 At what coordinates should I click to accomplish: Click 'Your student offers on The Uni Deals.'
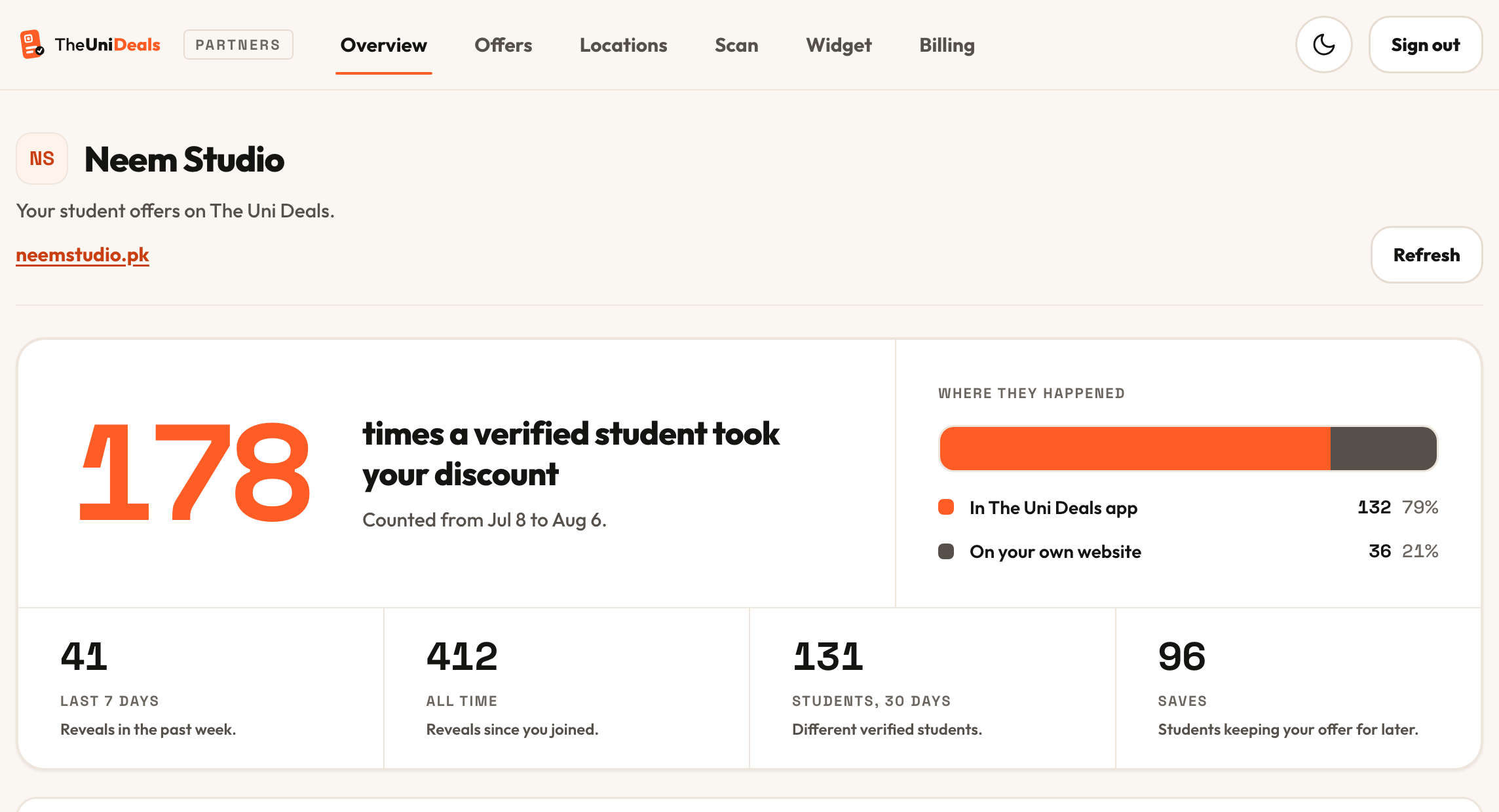(175, 211)
